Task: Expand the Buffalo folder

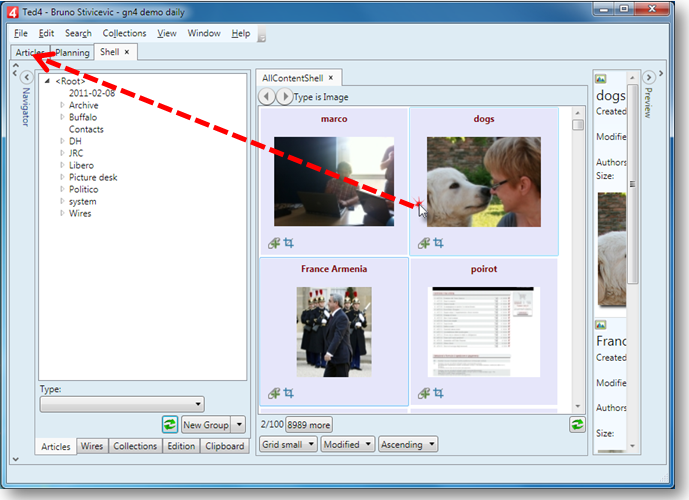Action: point(62,117)
